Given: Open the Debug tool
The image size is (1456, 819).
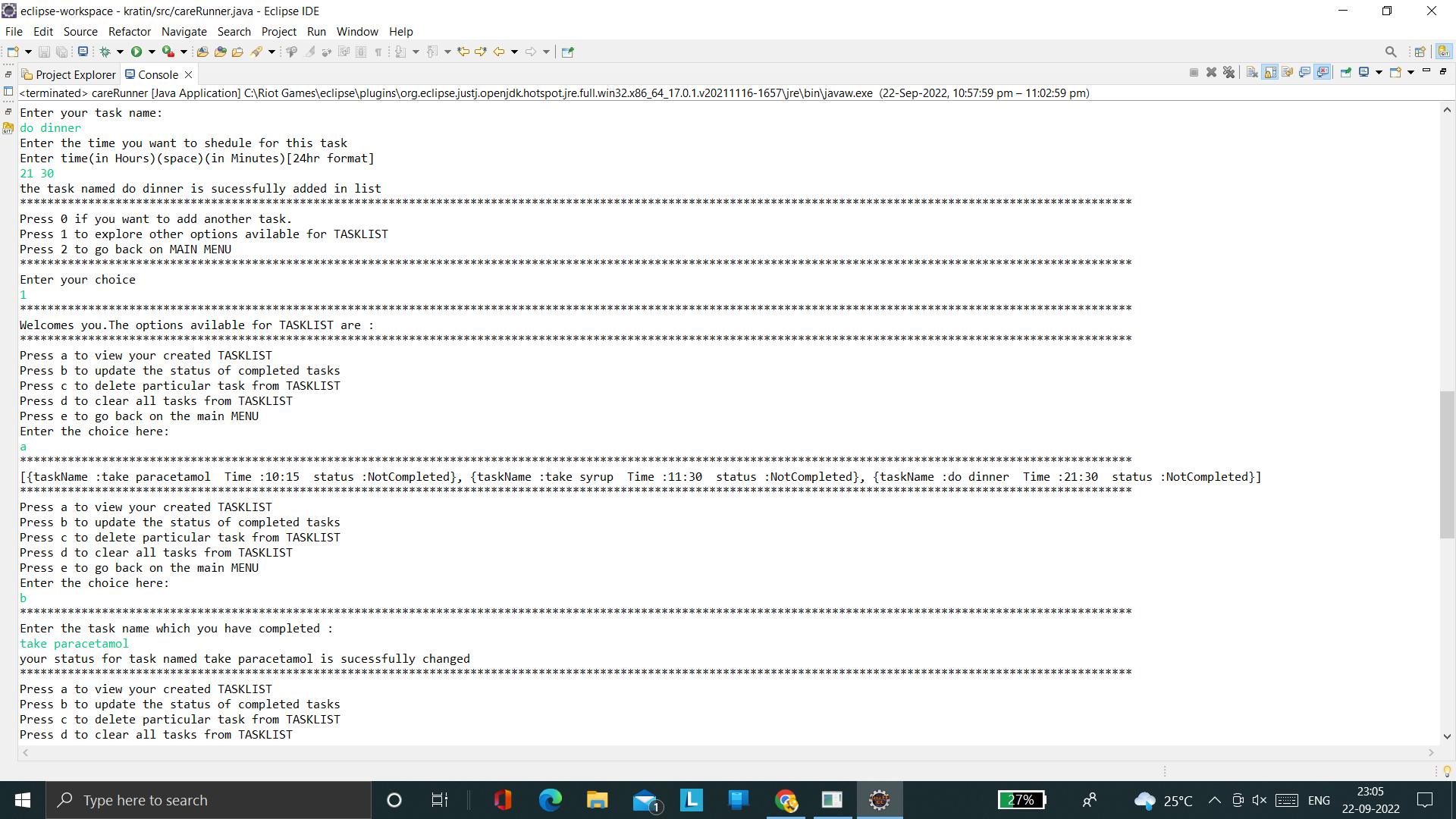Looking at the screenshot, I should pyautogui.click(x=106, y=52).
